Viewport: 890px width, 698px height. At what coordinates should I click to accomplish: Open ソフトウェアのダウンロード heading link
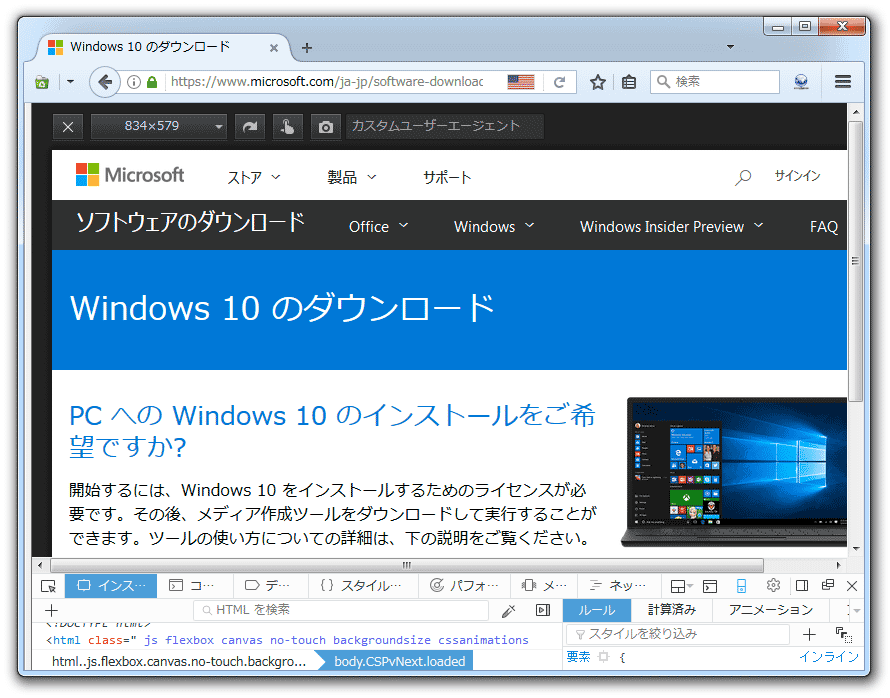(x=190, y=222)
